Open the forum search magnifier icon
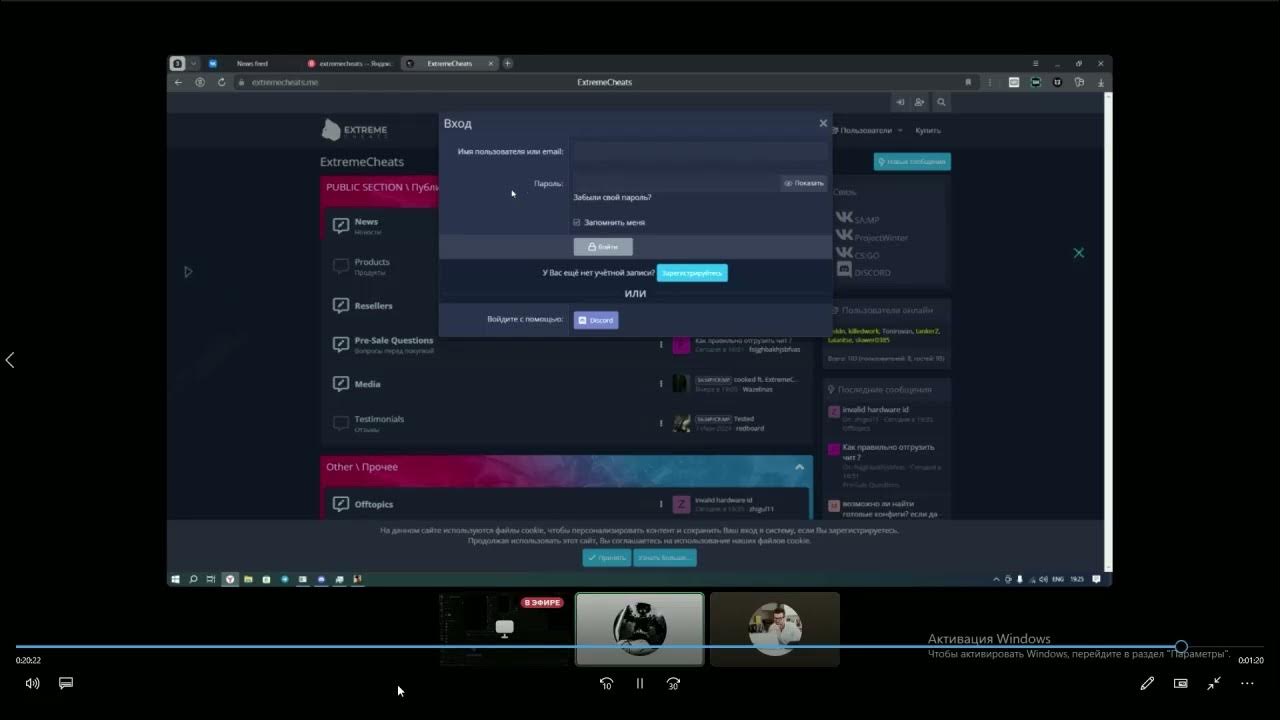The height and width of the screenshot is (720, 1280). tap(941, 102)
